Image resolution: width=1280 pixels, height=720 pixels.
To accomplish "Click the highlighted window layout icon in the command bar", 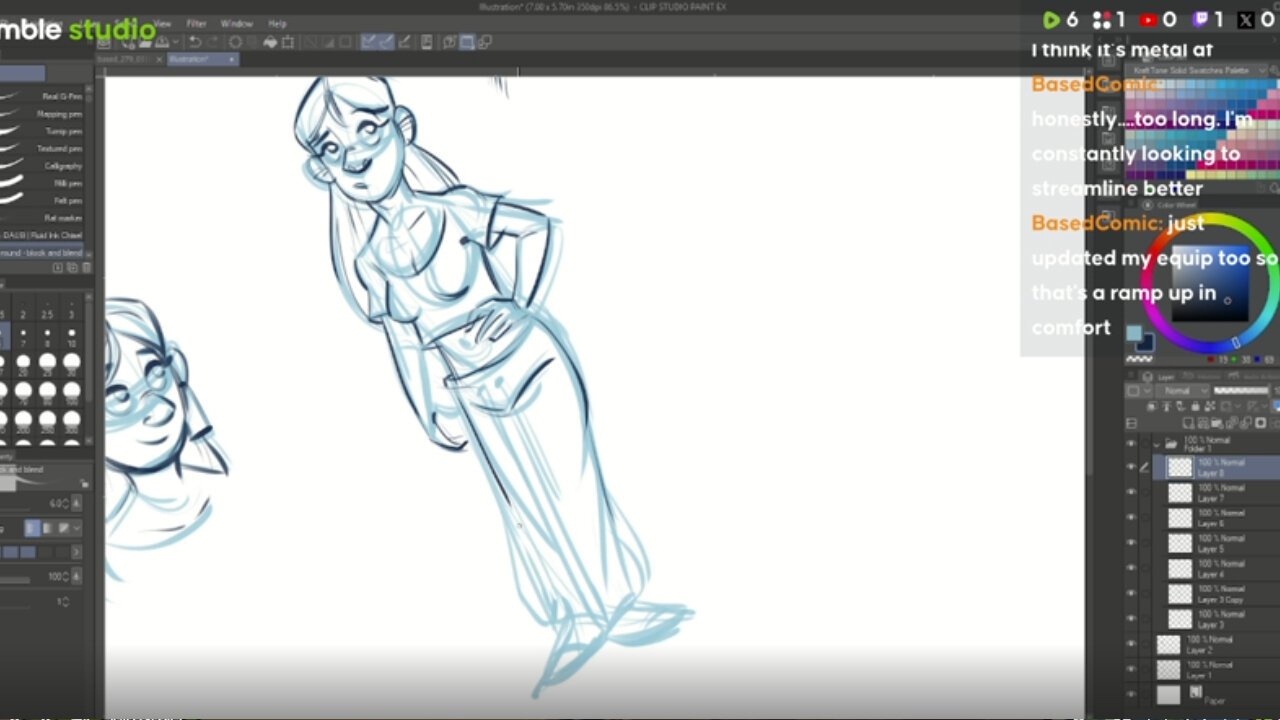I will click(467, 42).
